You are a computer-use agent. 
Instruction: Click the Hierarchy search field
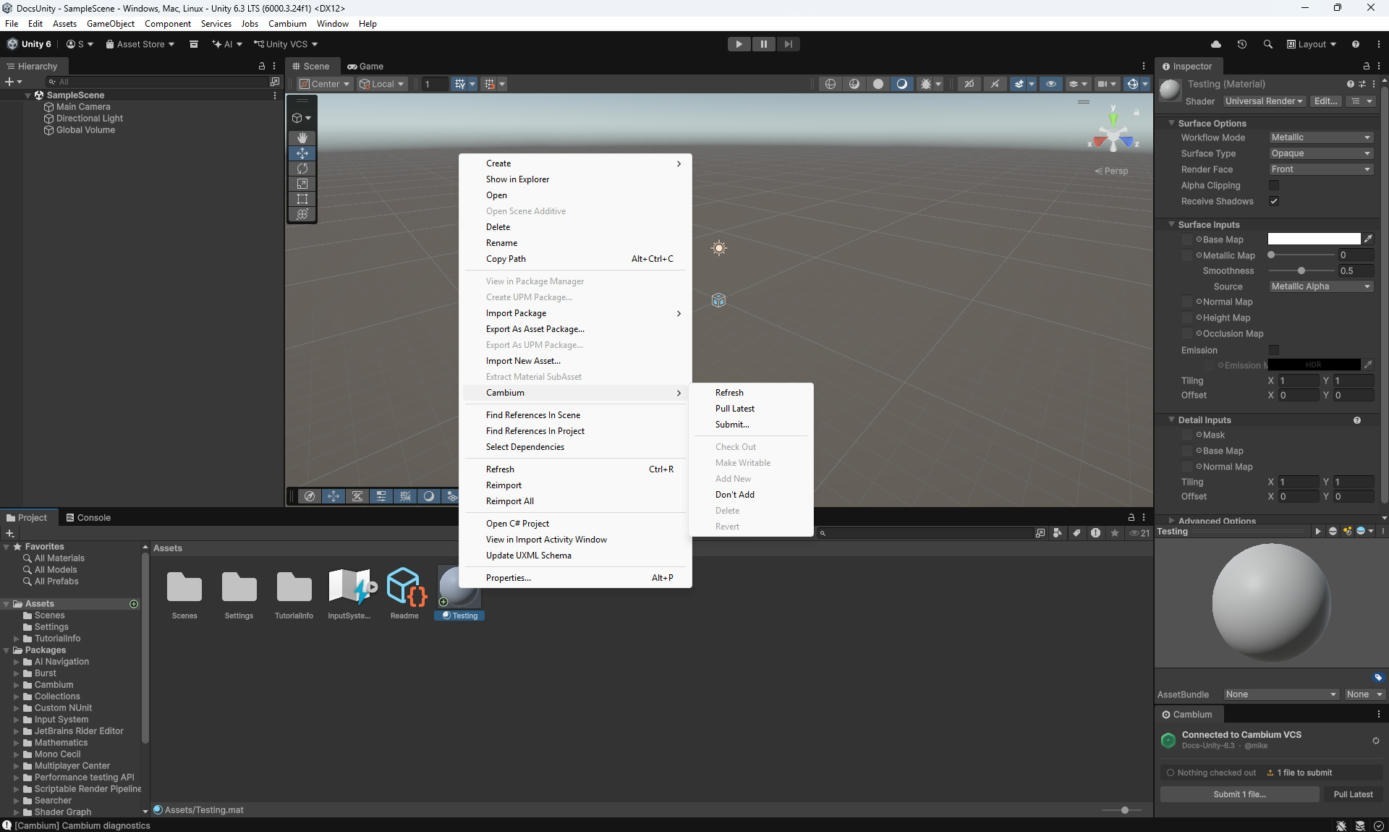click(156, 81)
